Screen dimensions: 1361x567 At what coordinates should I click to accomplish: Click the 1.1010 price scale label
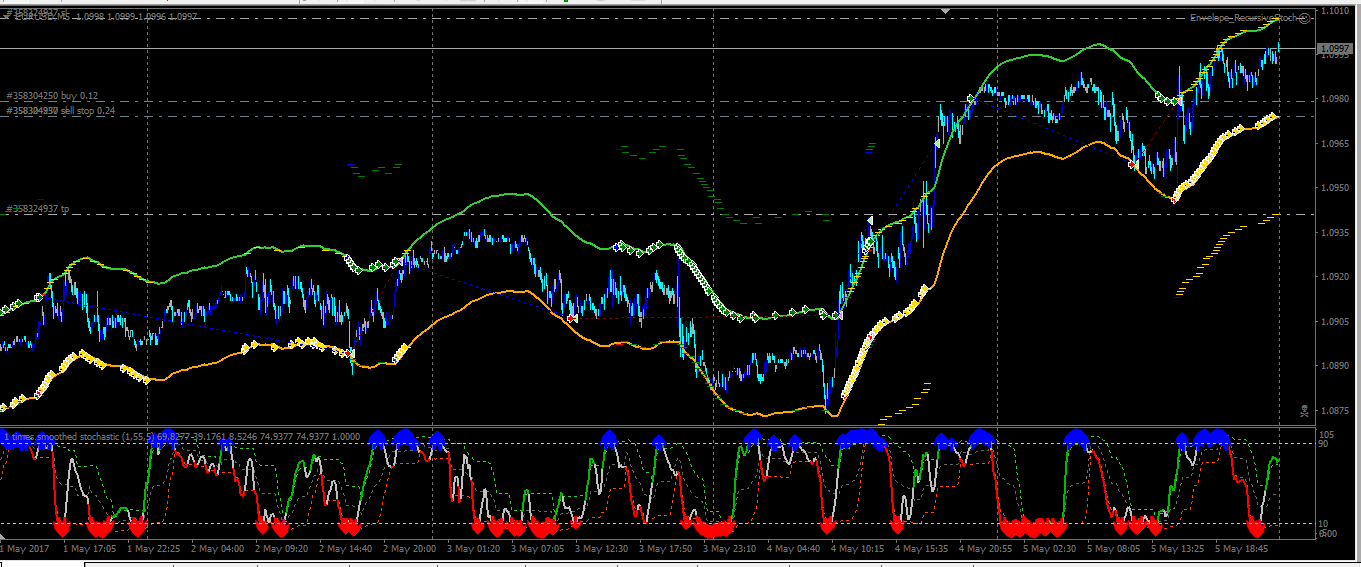1333,11
